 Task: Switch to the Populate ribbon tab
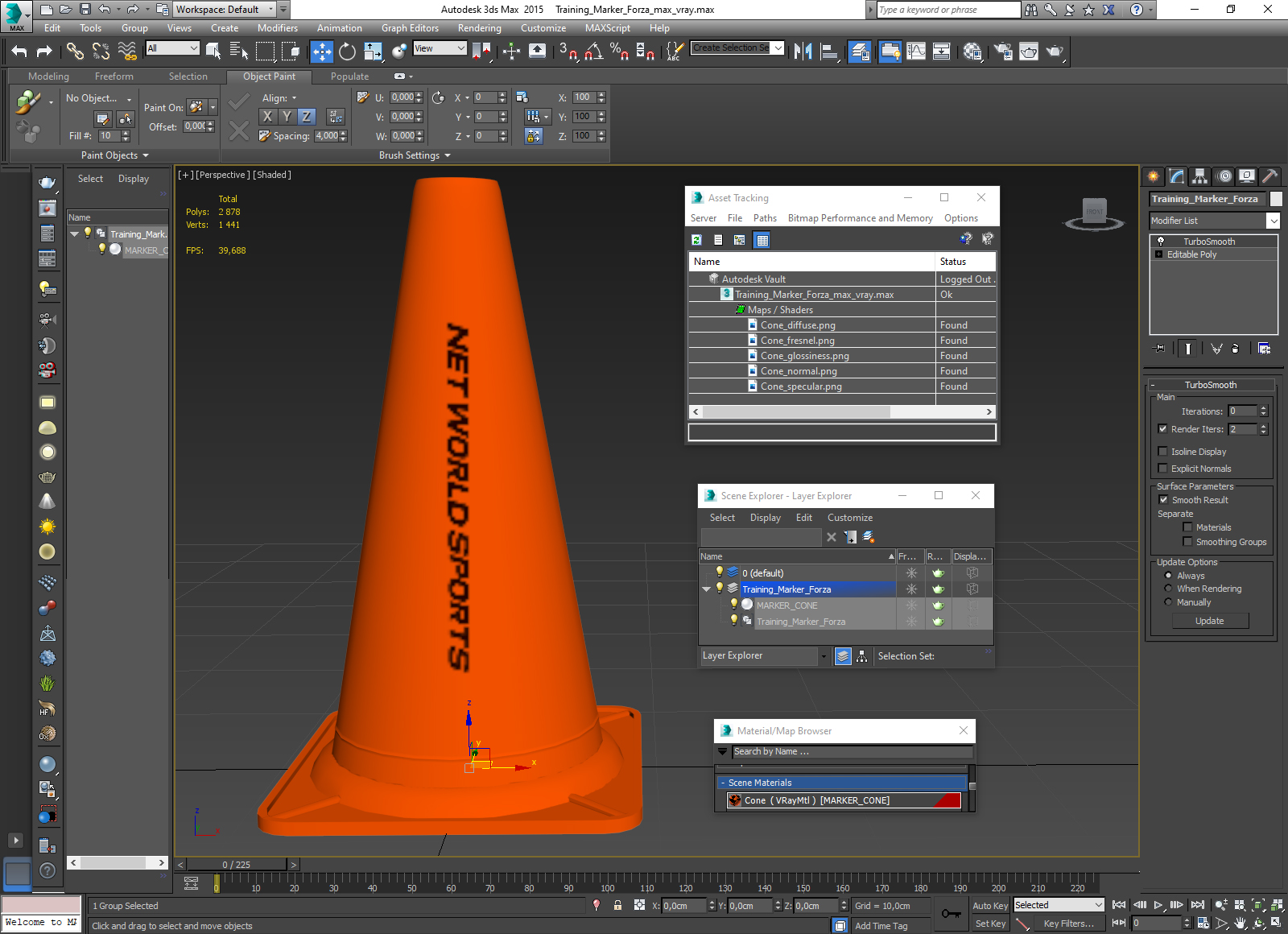coord(350,76)
